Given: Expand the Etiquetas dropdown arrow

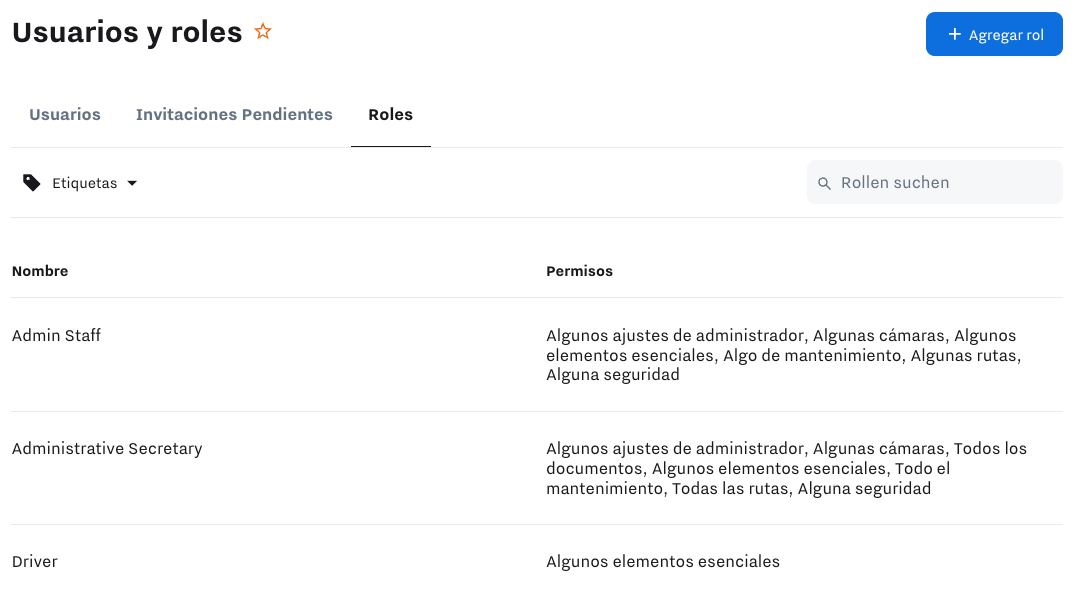Looking at the screenshot, I should click(x=132, y=183).
